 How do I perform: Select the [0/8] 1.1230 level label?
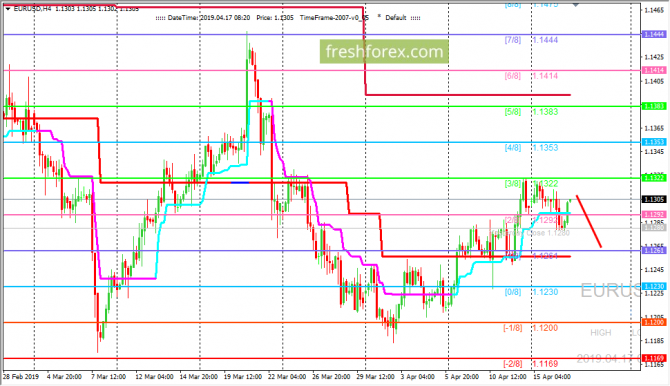(x=531, y=292)
